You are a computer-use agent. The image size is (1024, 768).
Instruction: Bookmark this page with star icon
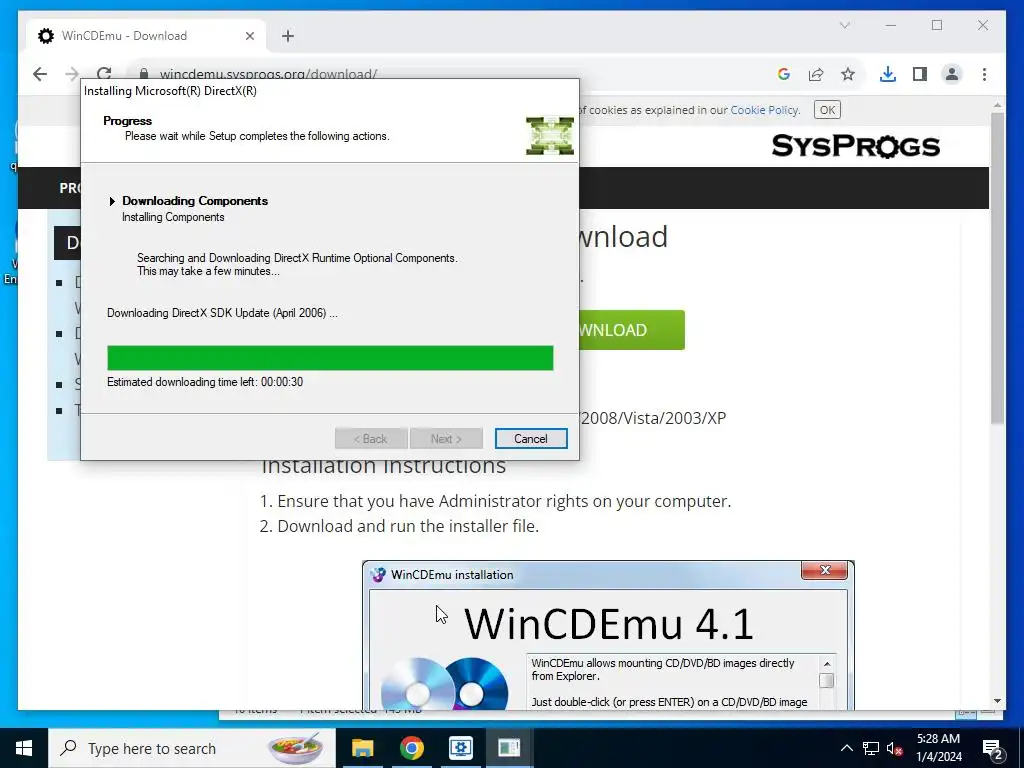click(x=848, y=74)
